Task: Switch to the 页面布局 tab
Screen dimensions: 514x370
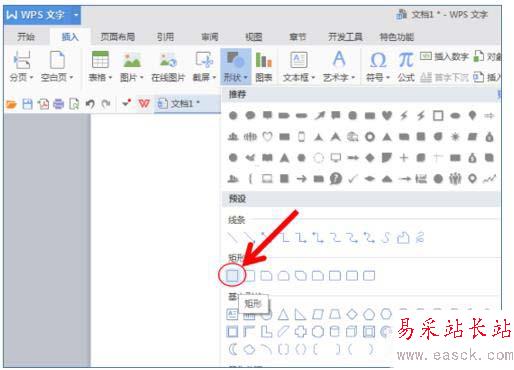Action: 118,37
